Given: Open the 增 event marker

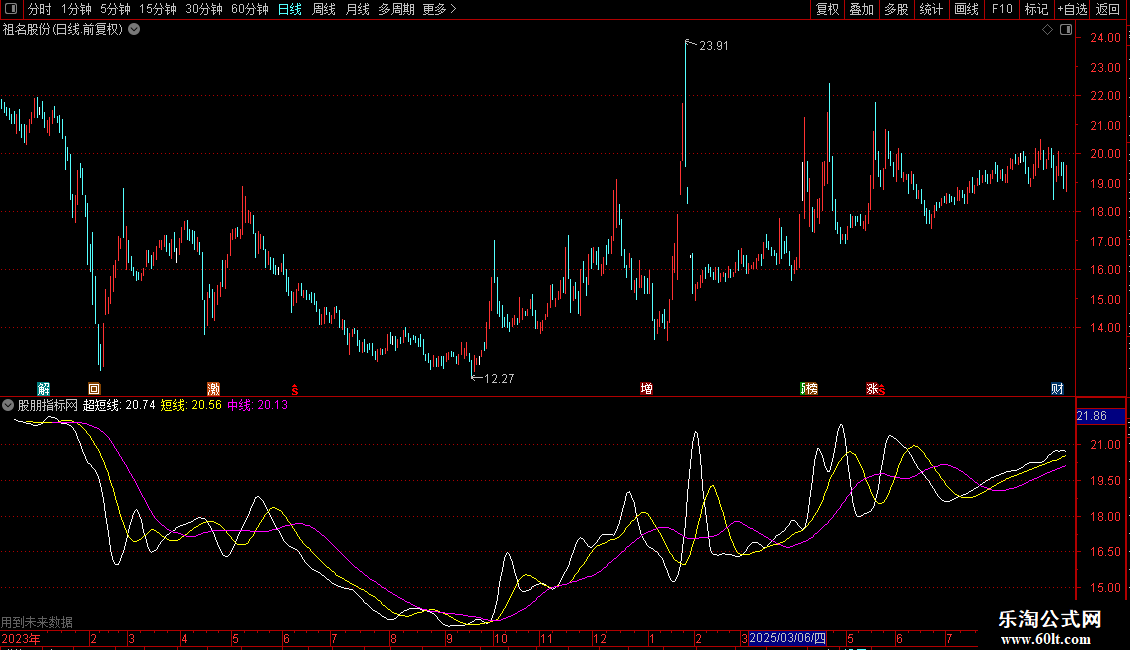Looking at the screenshot, I should coord(646,388).
